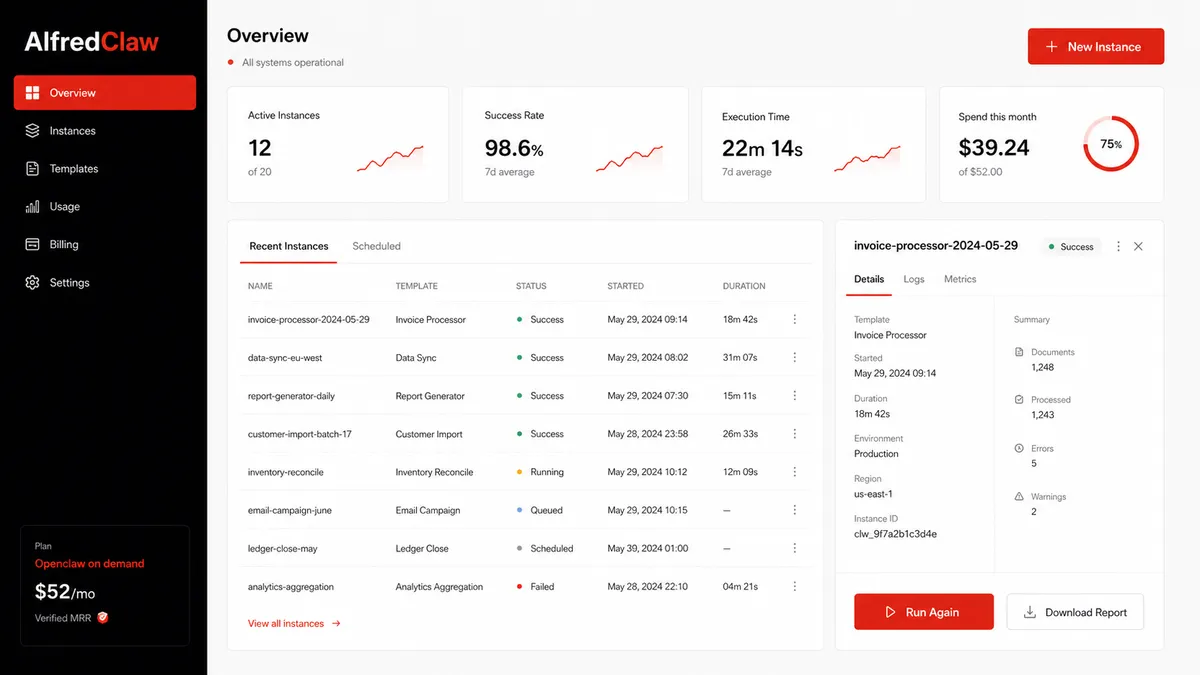Create a New Instance

[x=1096, y=47]
